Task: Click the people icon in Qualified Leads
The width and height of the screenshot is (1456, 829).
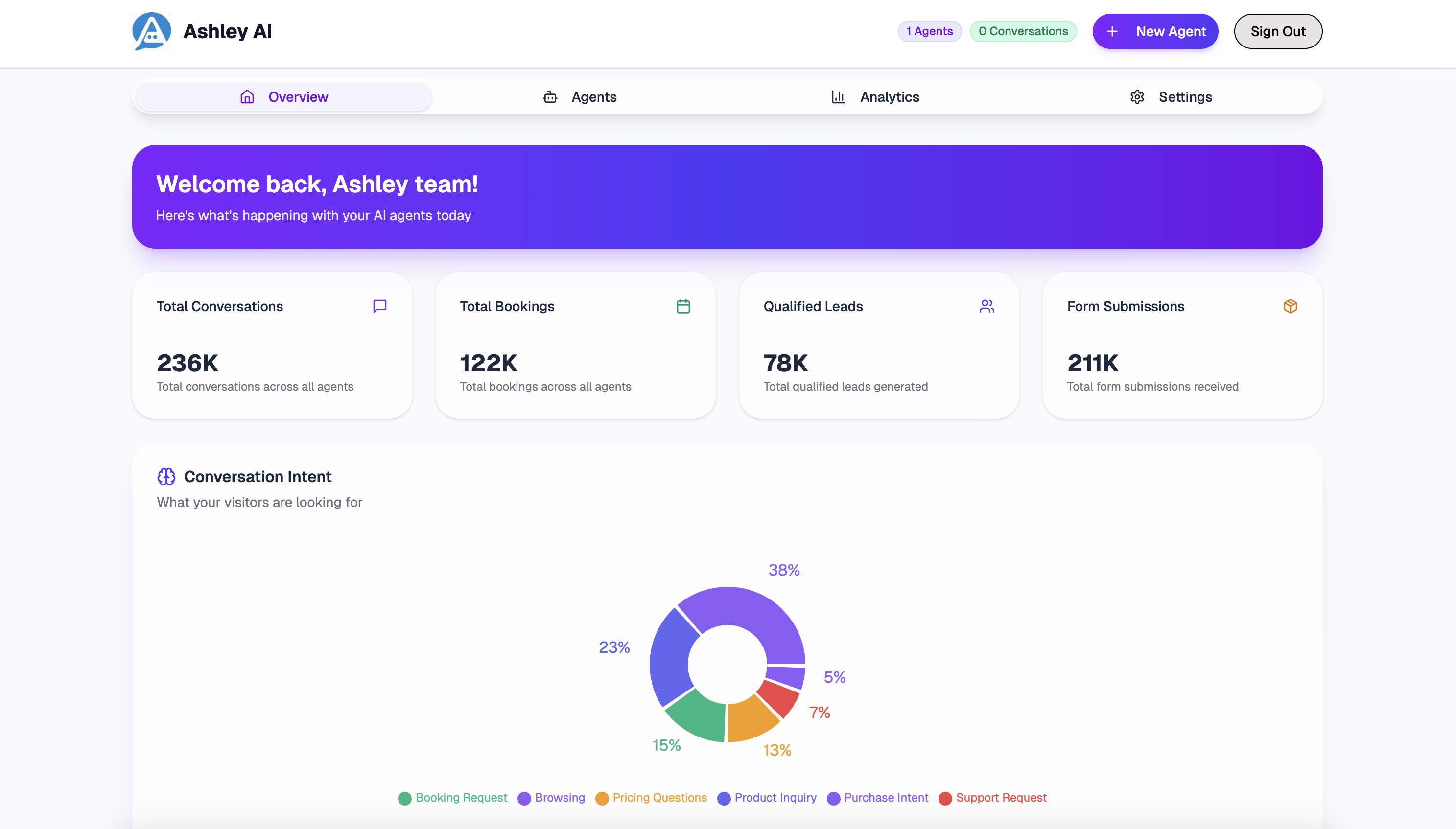Action: point(986,306)
